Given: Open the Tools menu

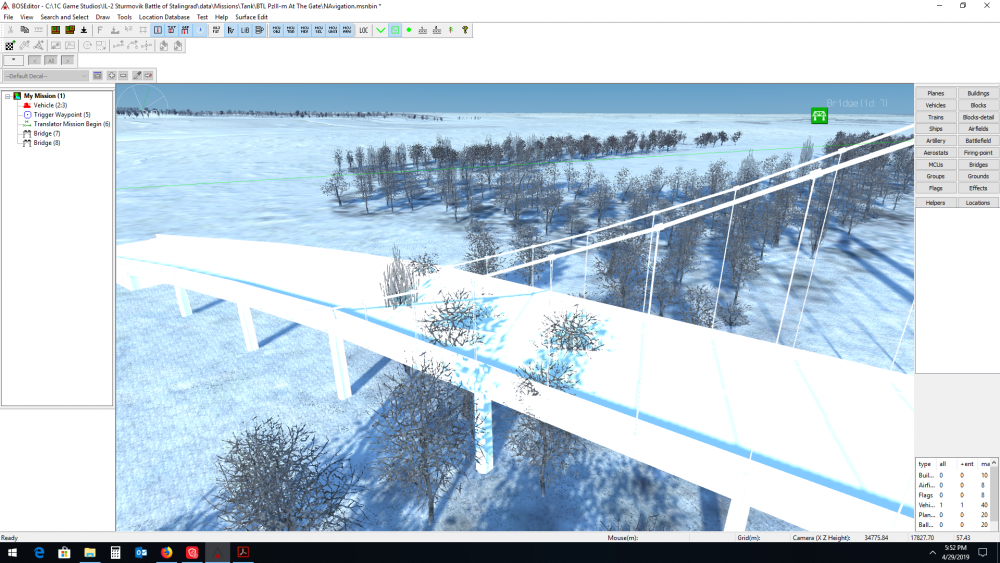Looking at the screenshot, I should tap(124, 17).
